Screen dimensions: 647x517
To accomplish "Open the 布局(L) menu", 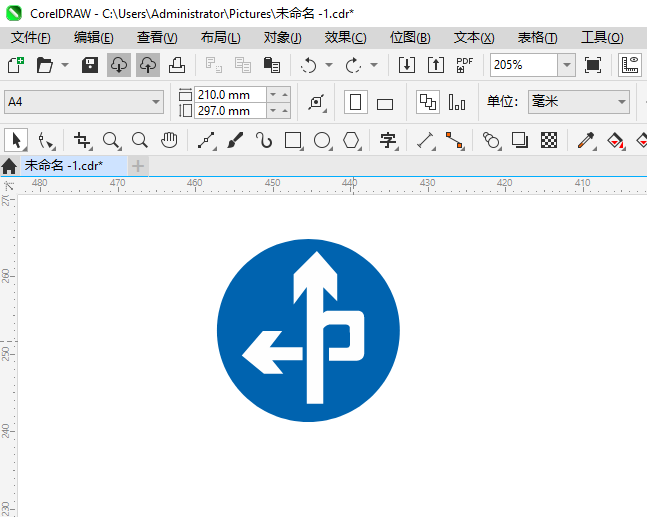I will pyautogui.click(x=220, y=38).
